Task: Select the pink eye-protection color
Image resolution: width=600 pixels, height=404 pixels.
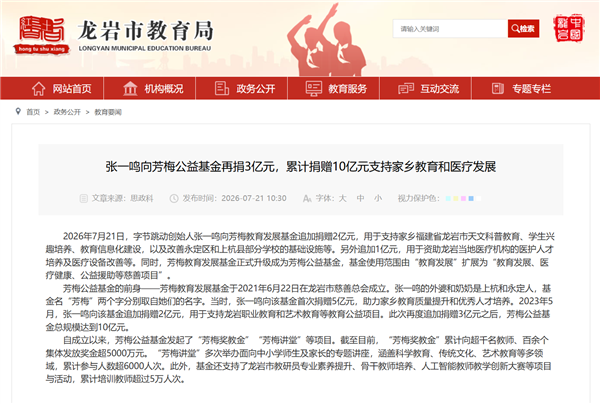Action: coord(463,199)
